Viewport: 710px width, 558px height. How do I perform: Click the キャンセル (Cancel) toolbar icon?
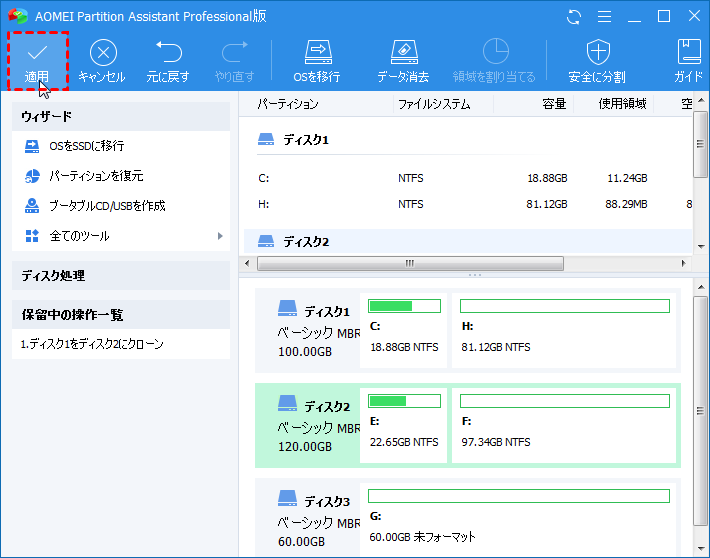point(103,53)
